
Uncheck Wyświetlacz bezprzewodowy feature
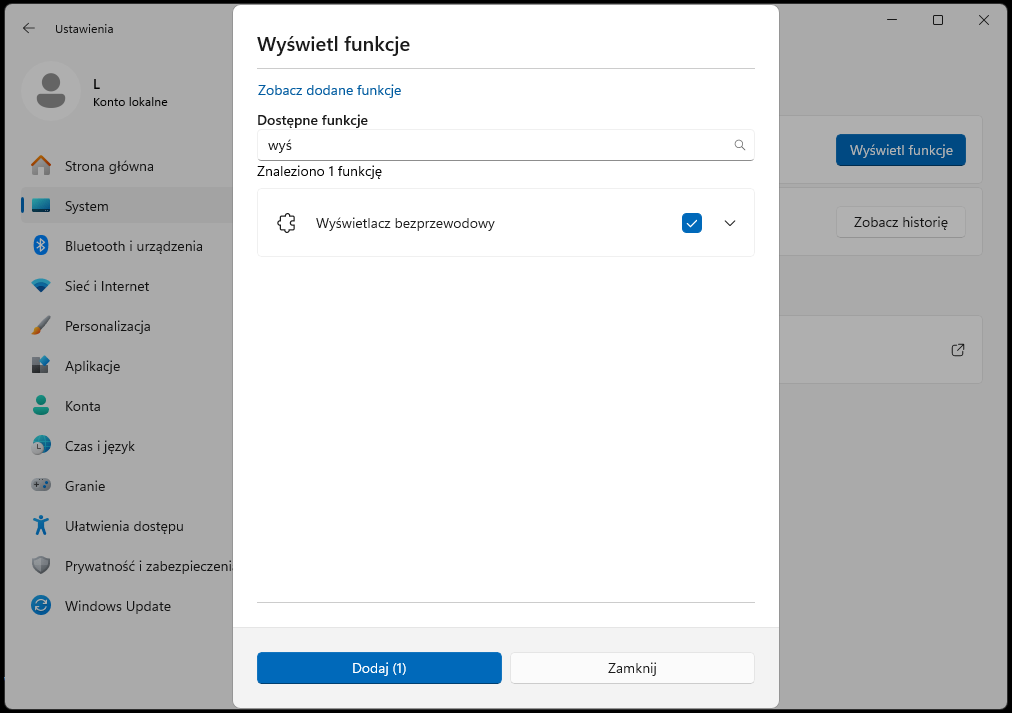(692, 223)
